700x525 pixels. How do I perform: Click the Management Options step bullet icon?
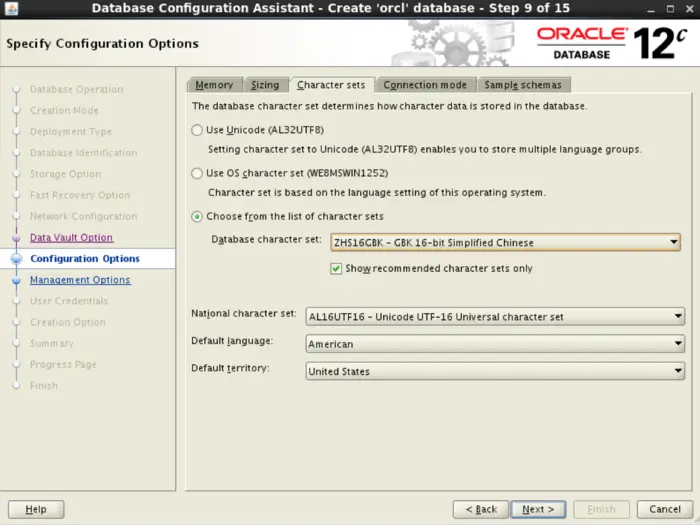click(17, 280)
